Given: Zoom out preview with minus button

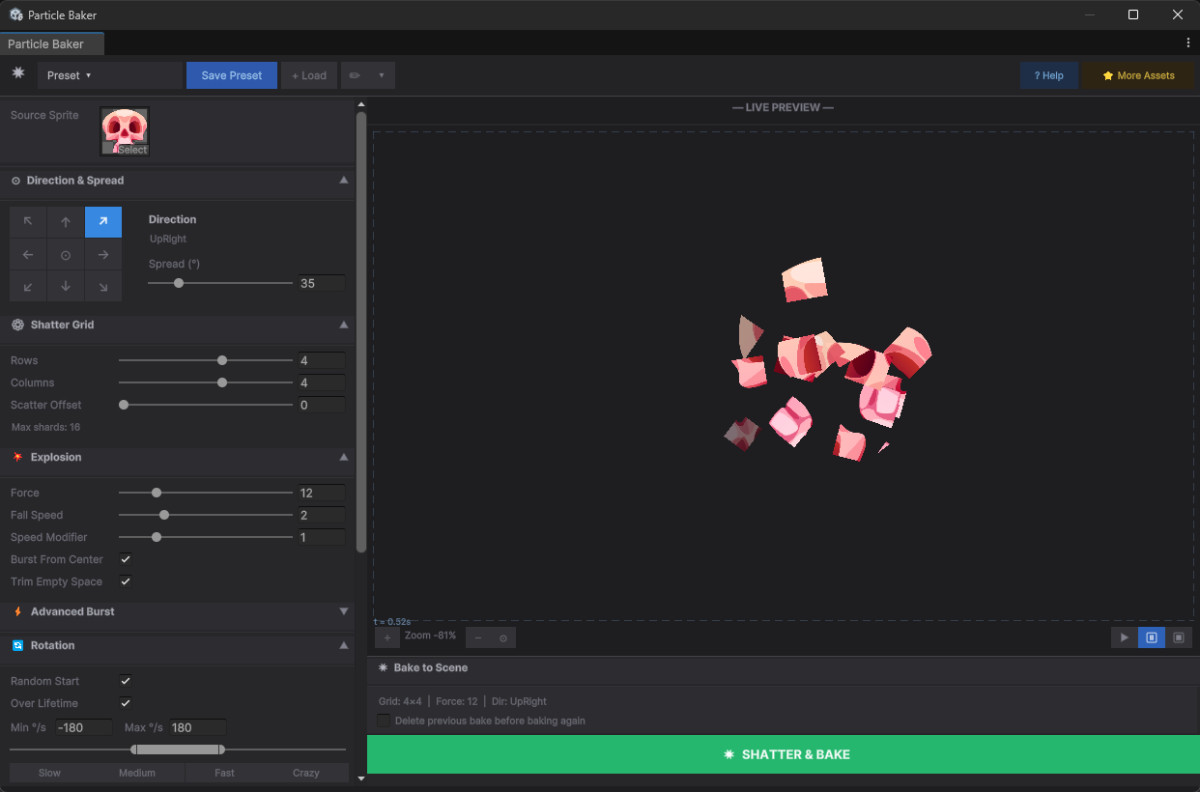Looking at the screenshot, I should [478, 637].
